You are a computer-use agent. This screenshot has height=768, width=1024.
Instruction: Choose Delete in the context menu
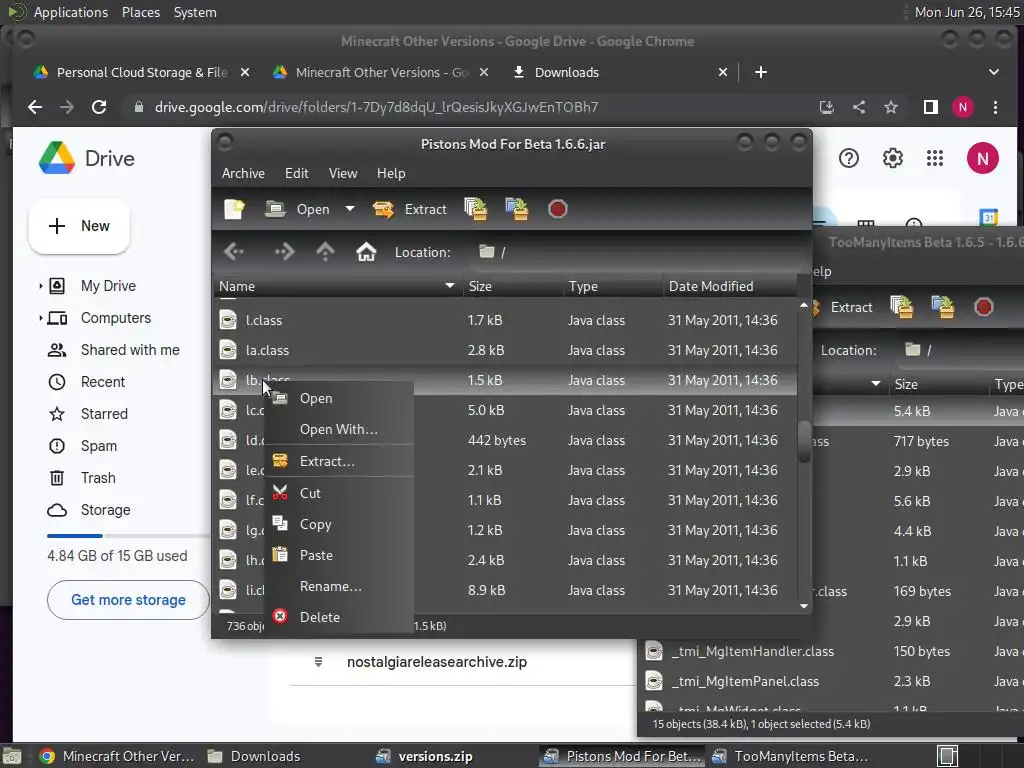coord(339,617)
